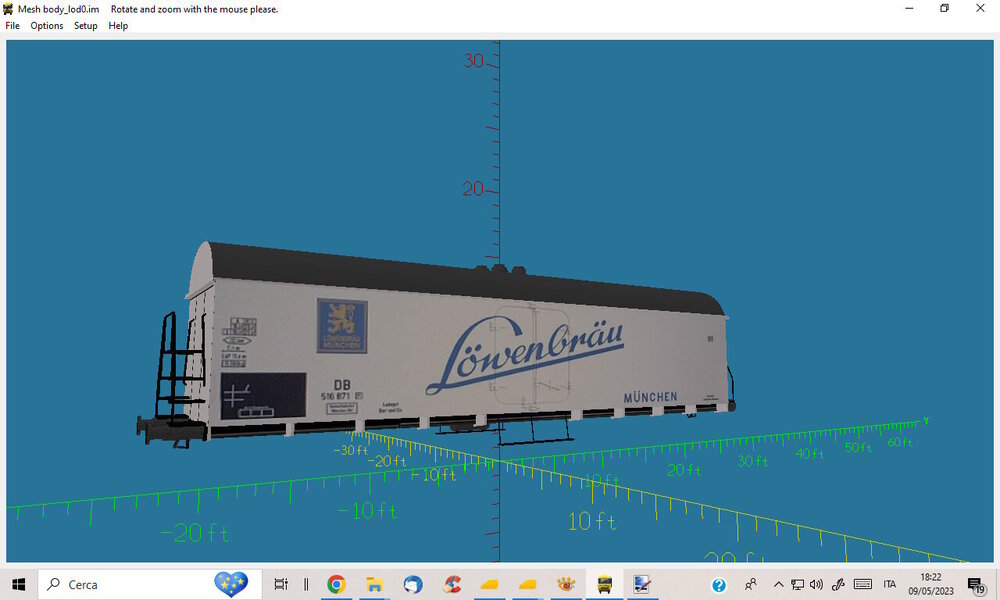Open Task View from the taskbar
Viewport: 1000px width, 600px height.
pyautogui.click(x=281, y=584)
